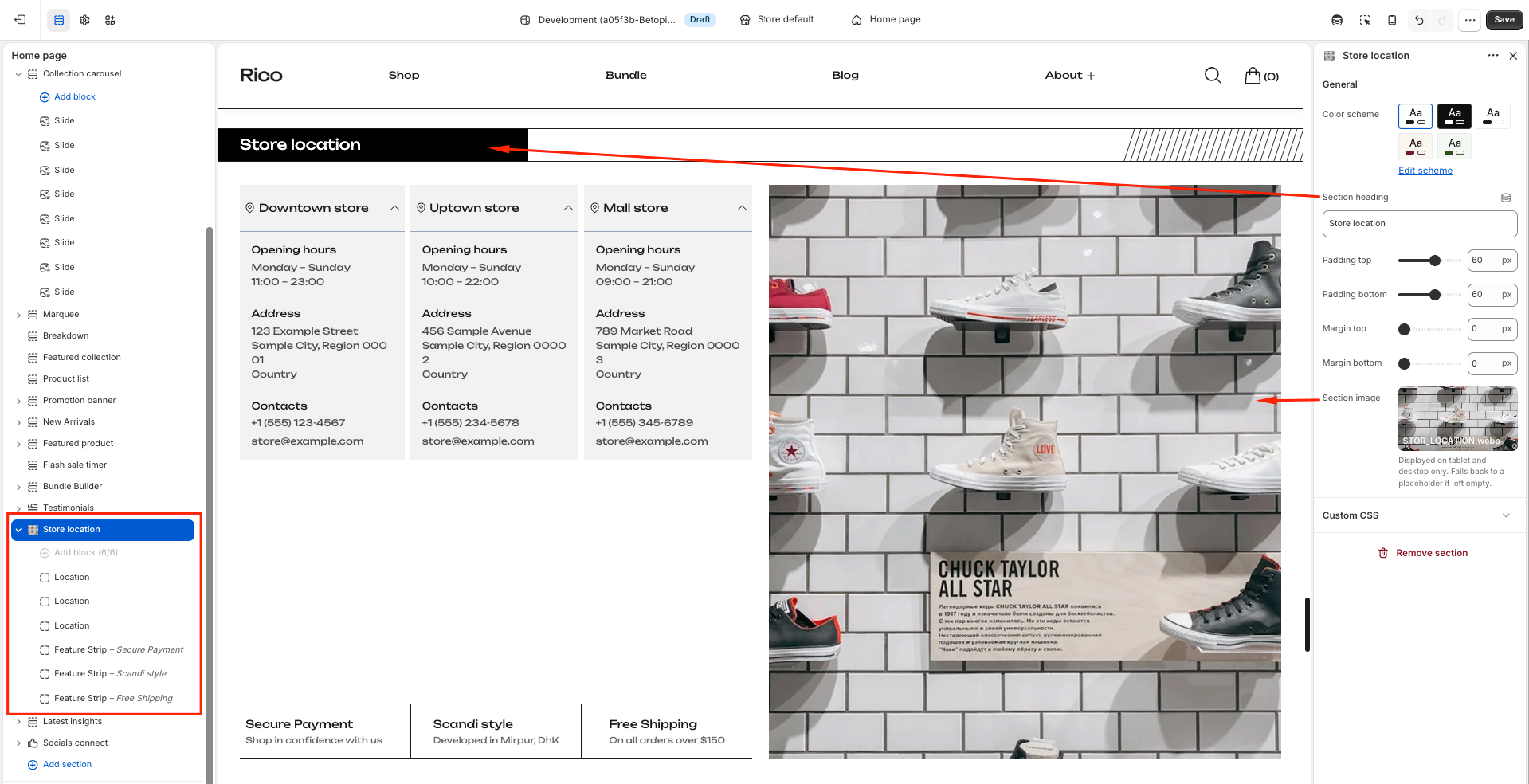Click the inspector toggle icon in top bar
1529x784 pixels.
(x=1365, y=20)
